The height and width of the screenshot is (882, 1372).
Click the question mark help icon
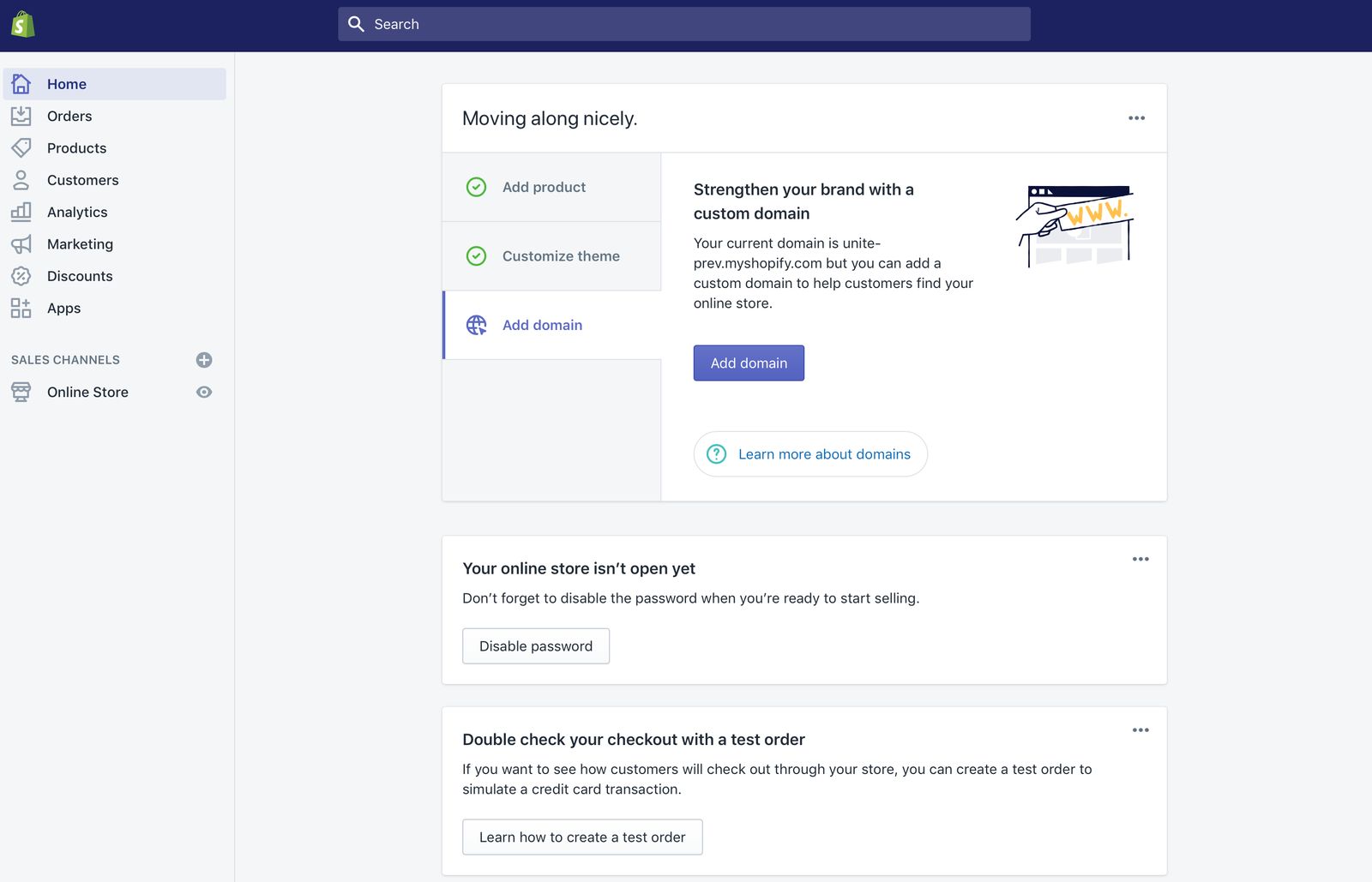(x=717, y=454)
